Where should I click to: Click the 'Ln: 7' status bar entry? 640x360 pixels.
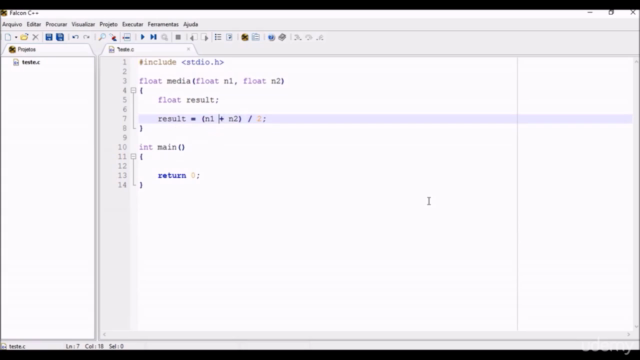pyautogui.click(x=73, y=346)
